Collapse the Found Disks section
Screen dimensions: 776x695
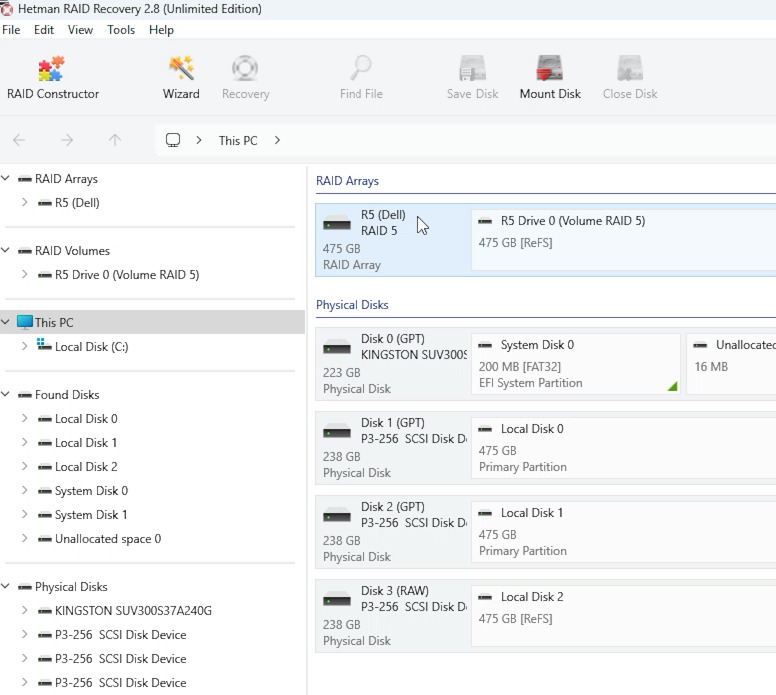pyautogui.click(x=5, y=394)
